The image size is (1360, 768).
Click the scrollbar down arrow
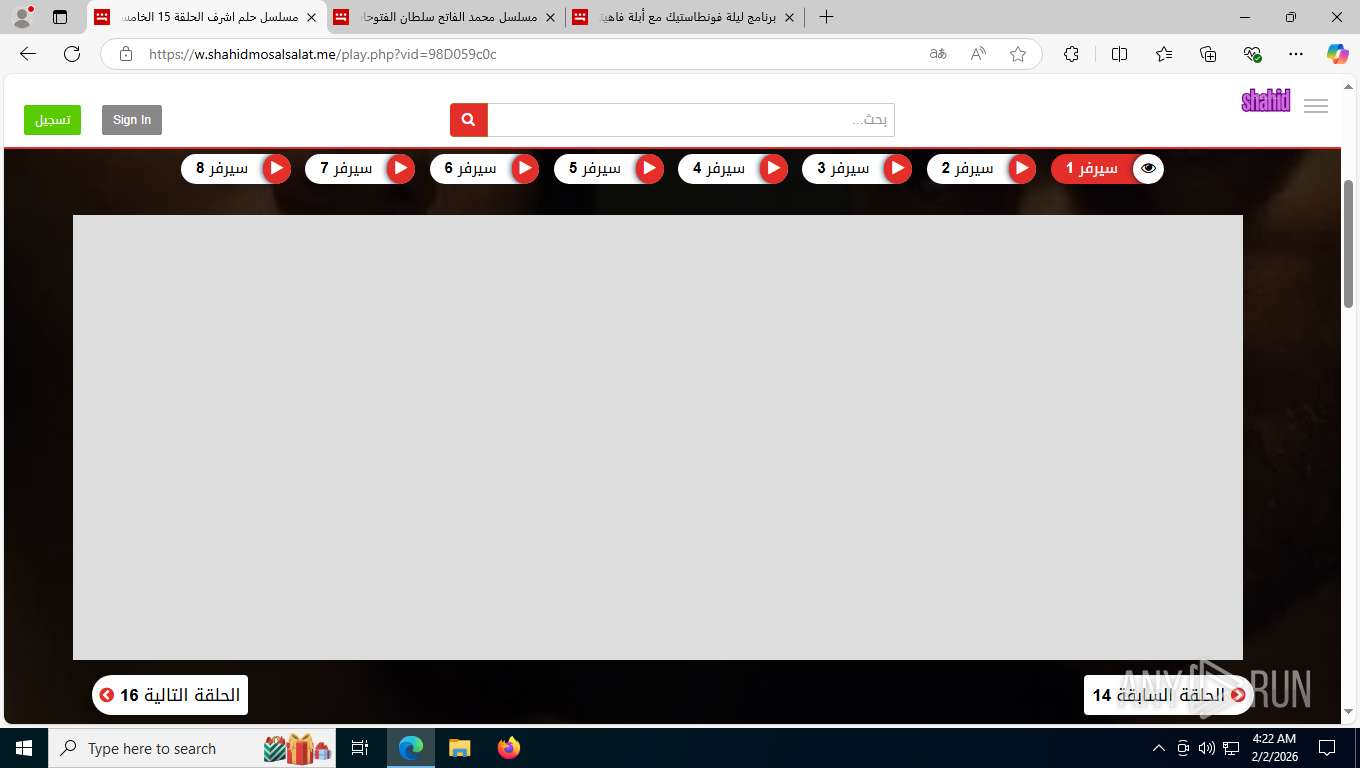pos(1349,712)
